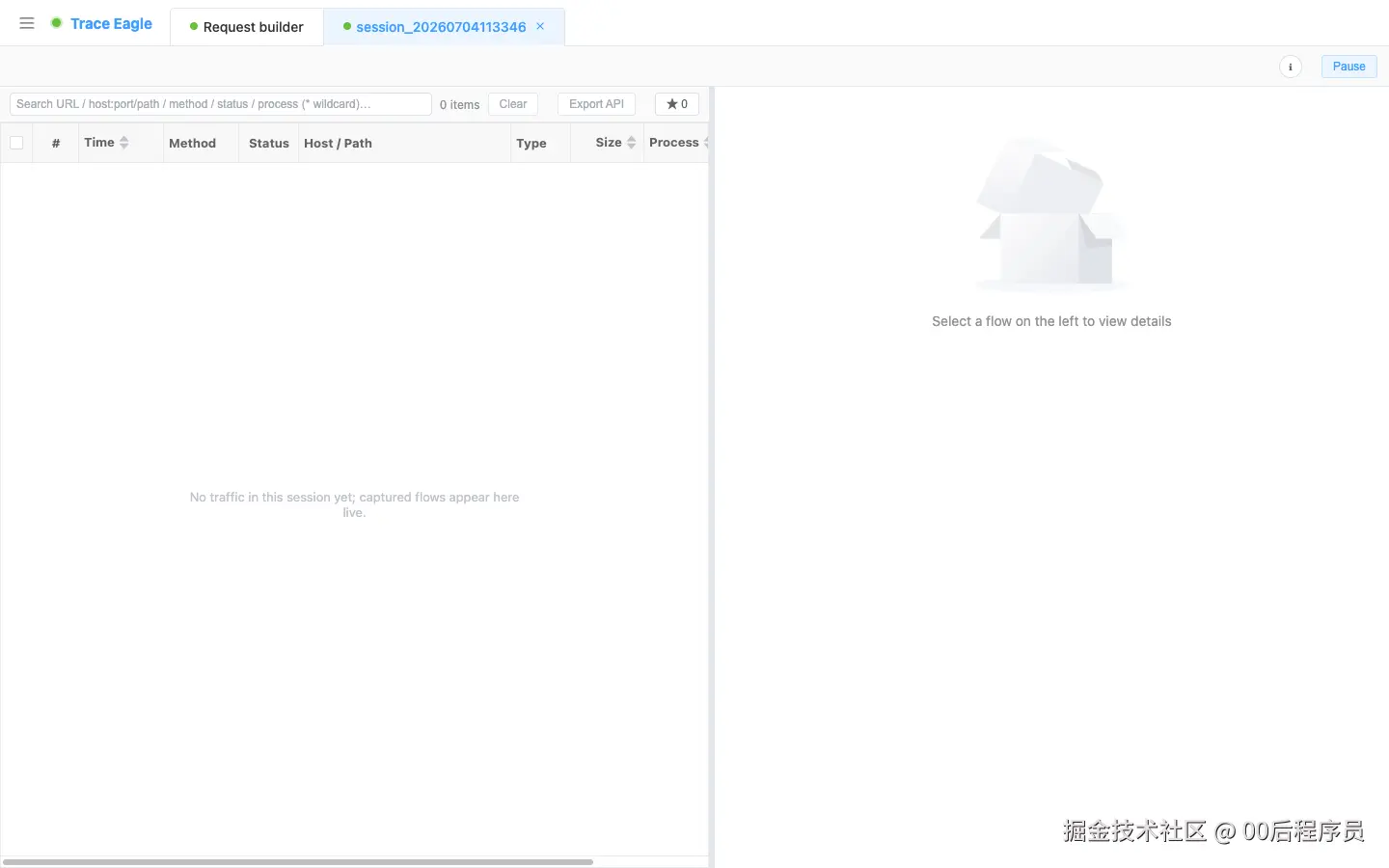Pause the traffic capture
1389x868 pixels.
click(1348, 67)
